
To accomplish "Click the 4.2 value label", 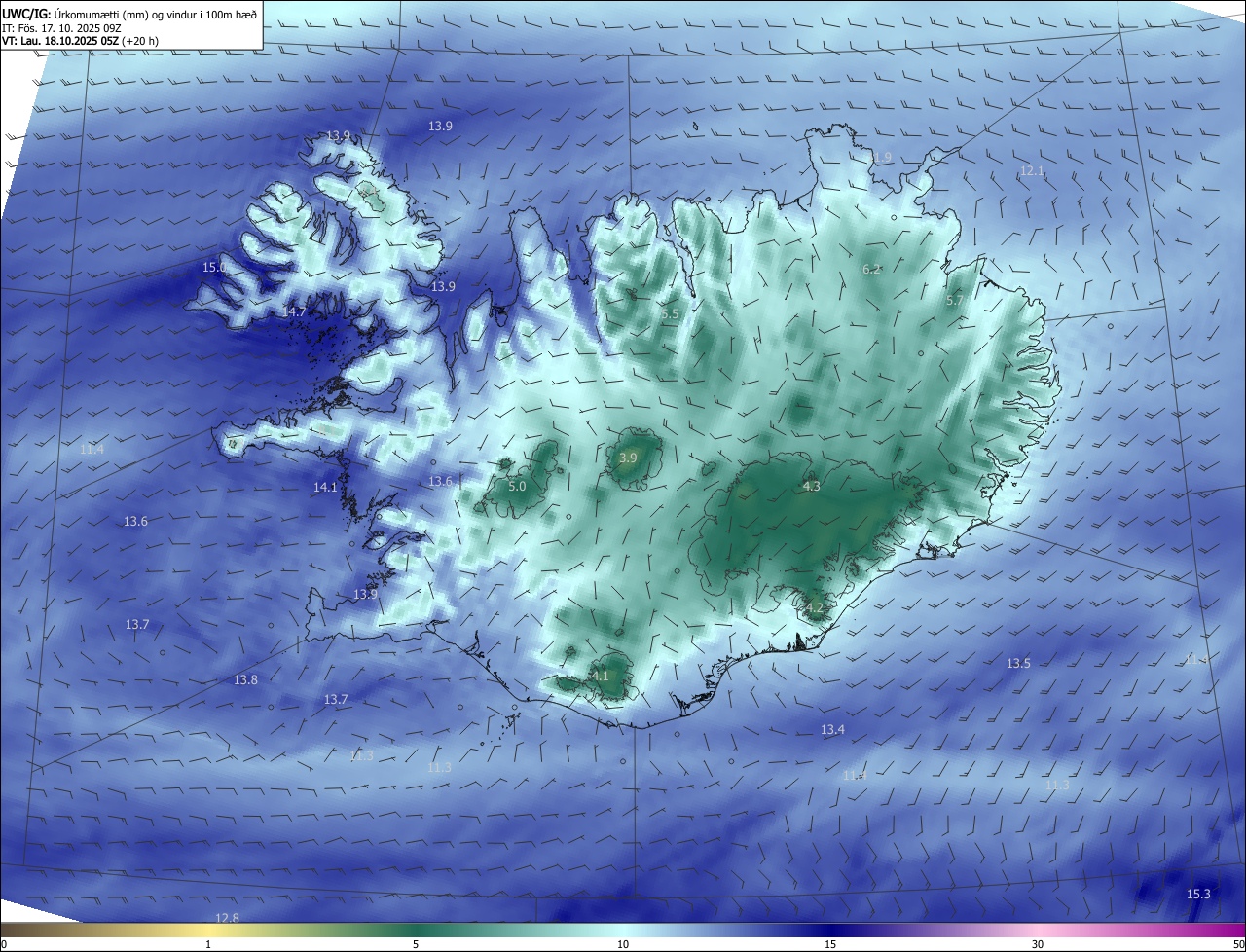I will 815,607.
